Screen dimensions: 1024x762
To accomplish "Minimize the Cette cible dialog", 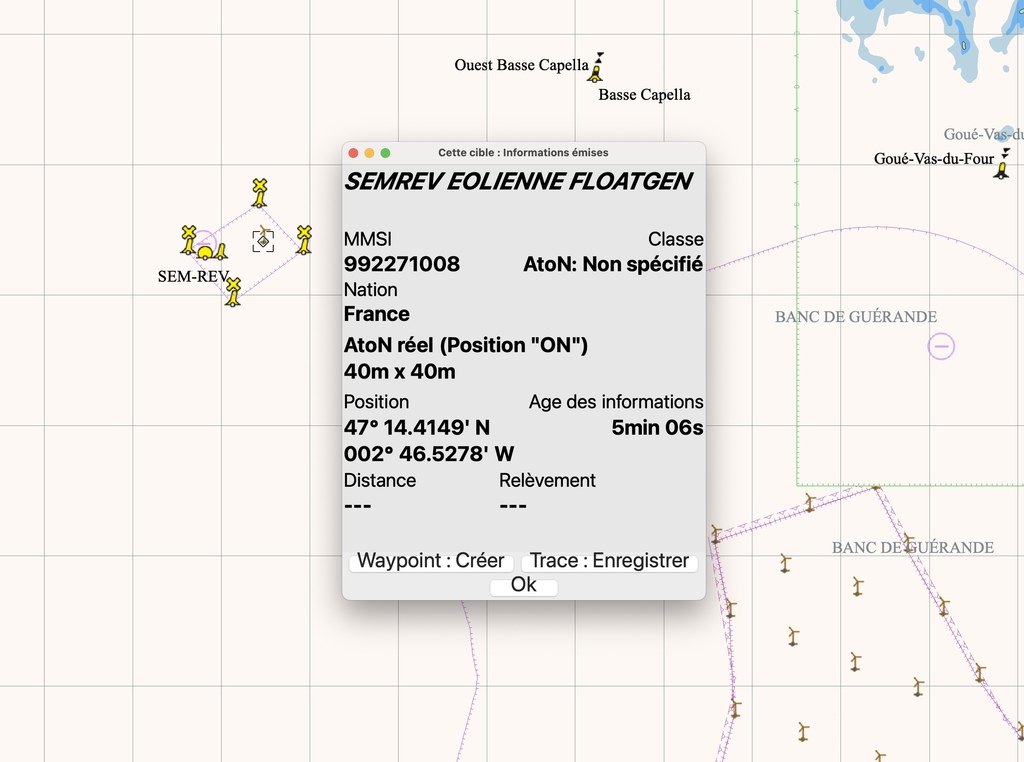I will (x=369, y=153).
